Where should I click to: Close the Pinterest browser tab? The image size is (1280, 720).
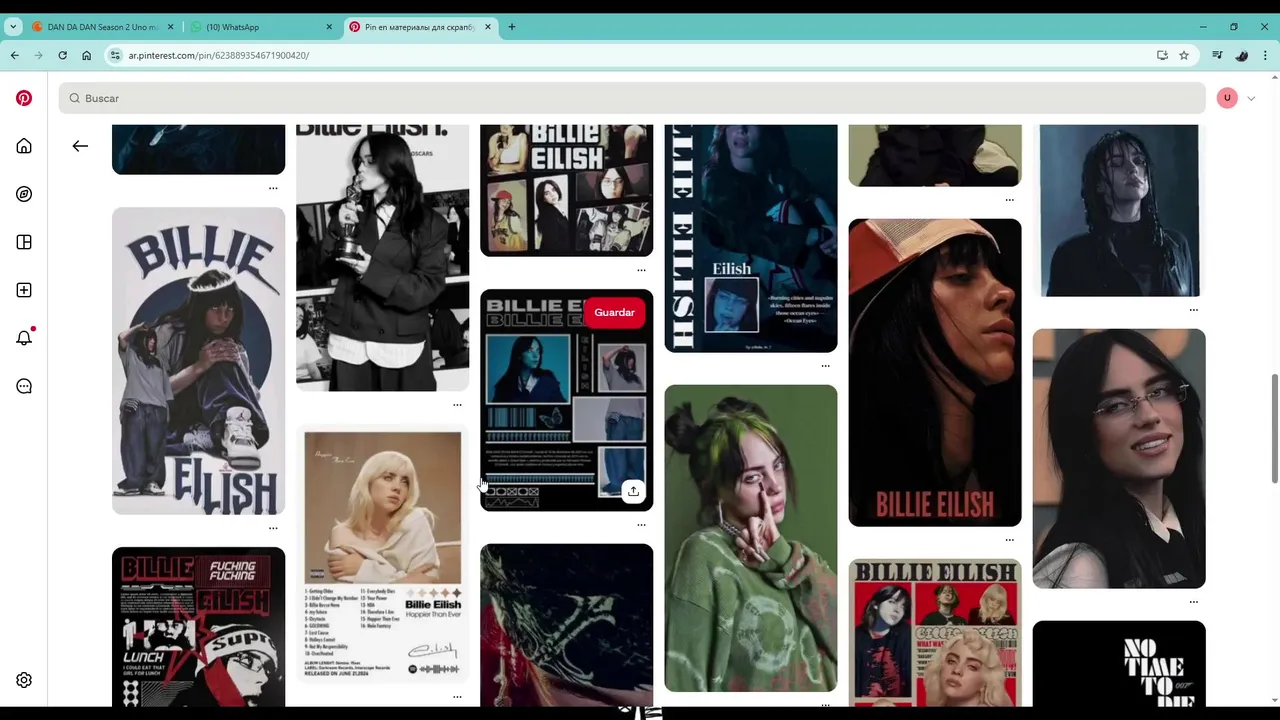pyautogui.click(x=488, y=27)
